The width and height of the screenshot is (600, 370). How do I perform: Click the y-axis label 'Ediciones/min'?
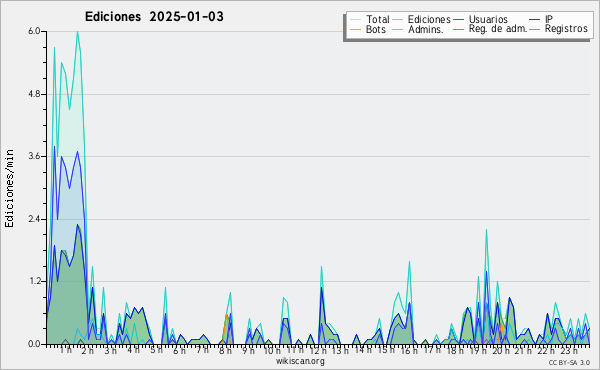[9, 188]
